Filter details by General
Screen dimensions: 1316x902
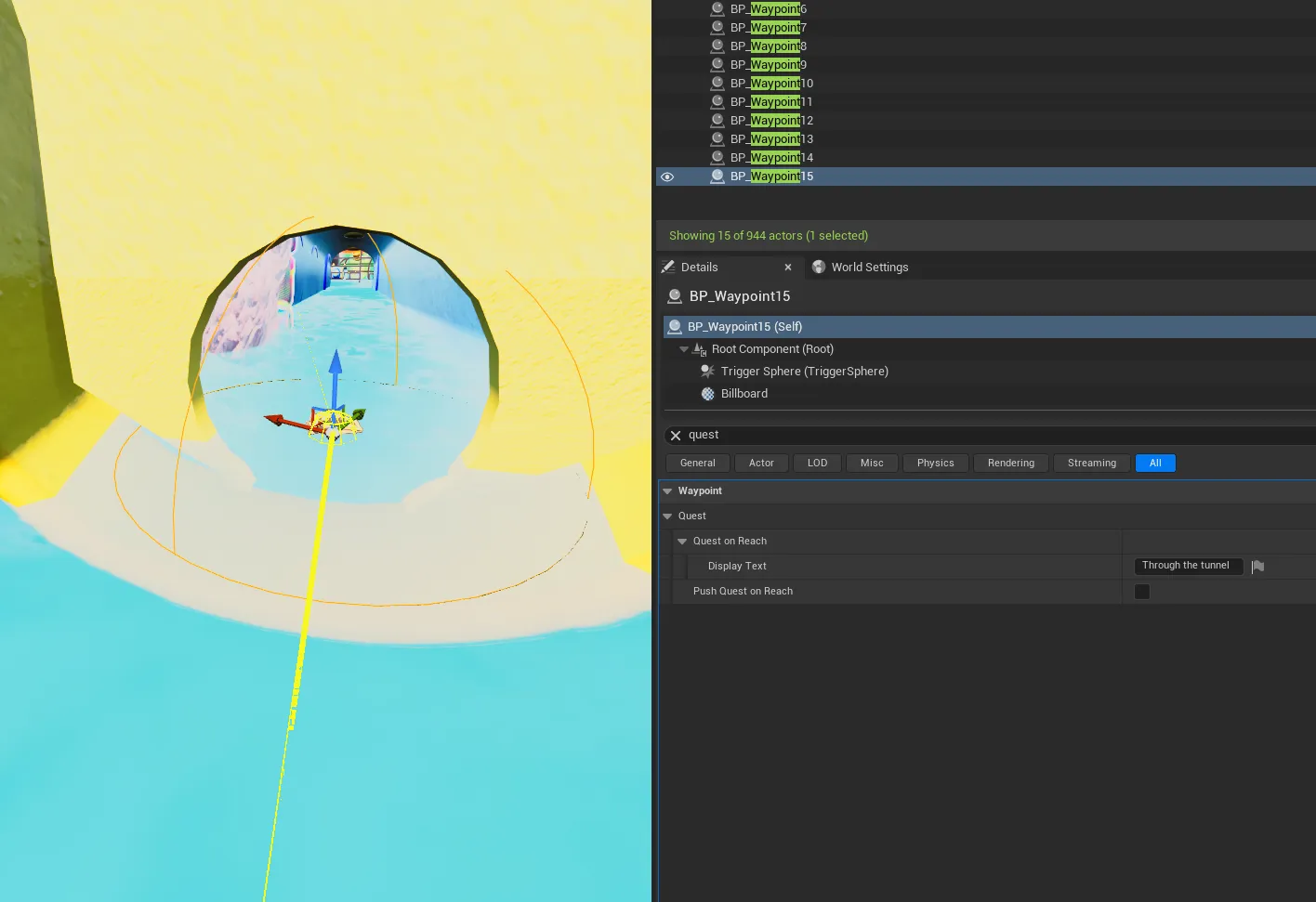(698, 464)
